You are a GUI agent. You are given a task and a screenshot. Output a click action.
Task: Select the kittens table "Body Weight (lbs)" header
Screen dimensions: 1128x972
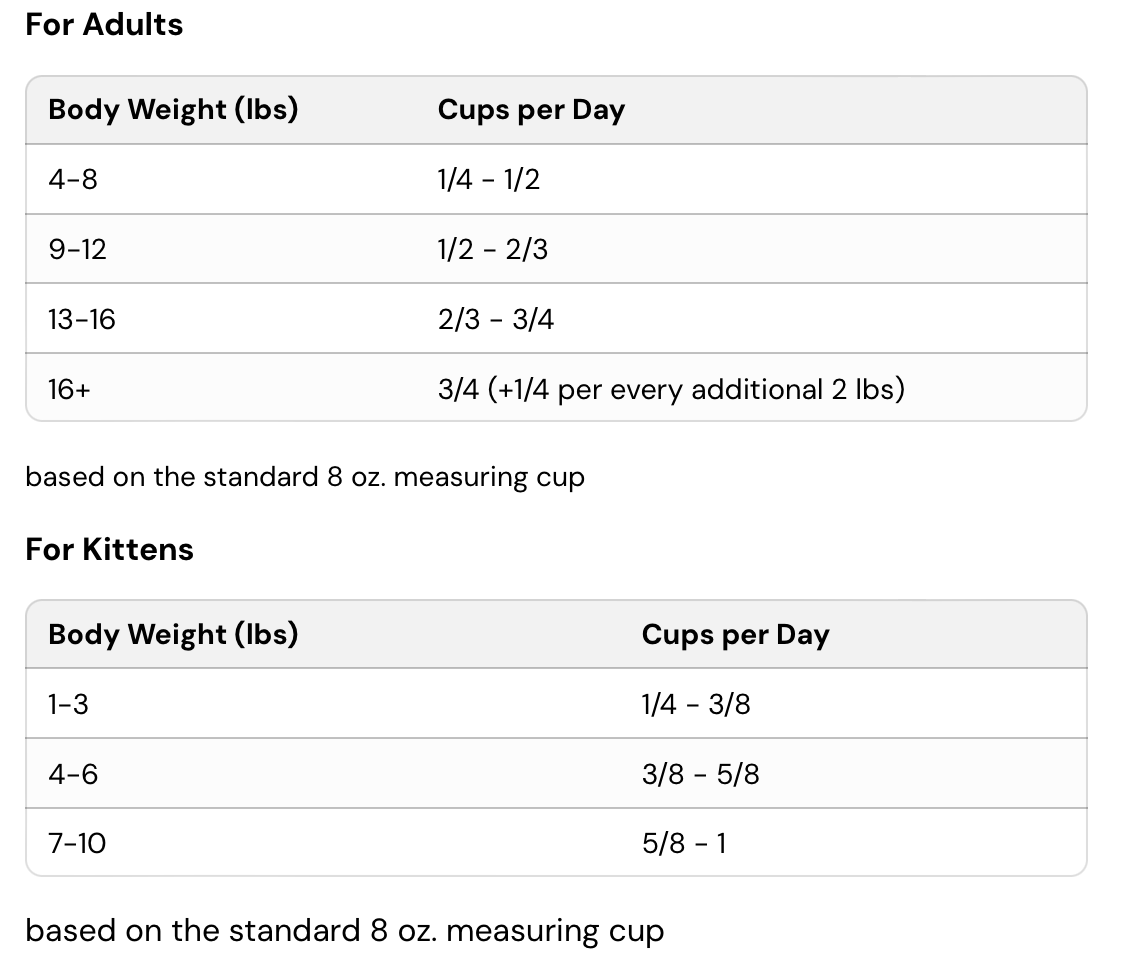pos(173,635)
